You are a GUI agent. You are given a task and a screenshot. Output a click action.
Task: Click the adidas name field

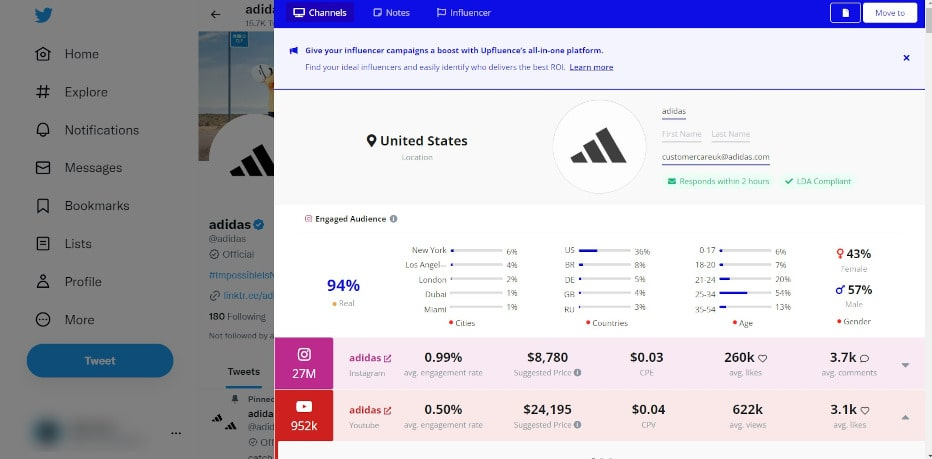pos(674,112)
